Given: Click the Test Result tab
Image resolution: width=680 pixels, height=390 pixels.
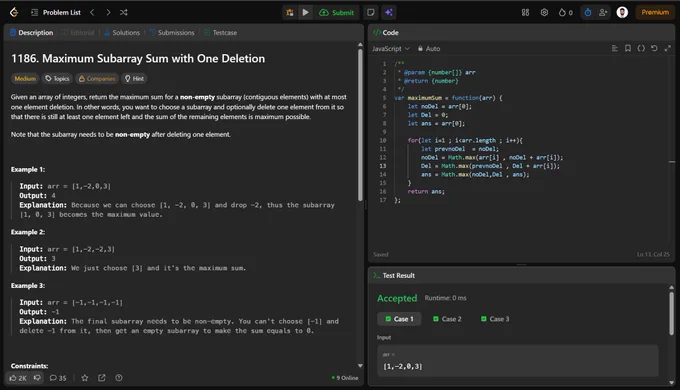Looking at the screenshot, I should tap(394, 275).
